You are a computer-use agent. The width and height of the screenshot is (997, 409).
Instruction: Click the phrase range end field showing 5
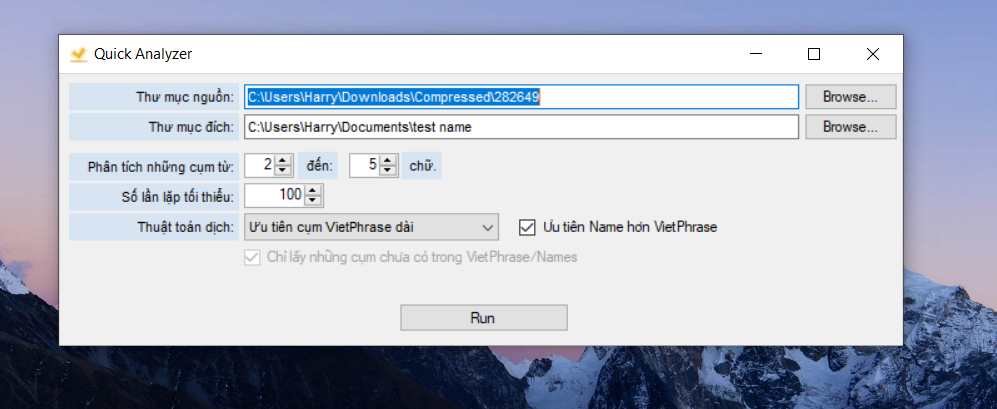(x=364, y=165)
